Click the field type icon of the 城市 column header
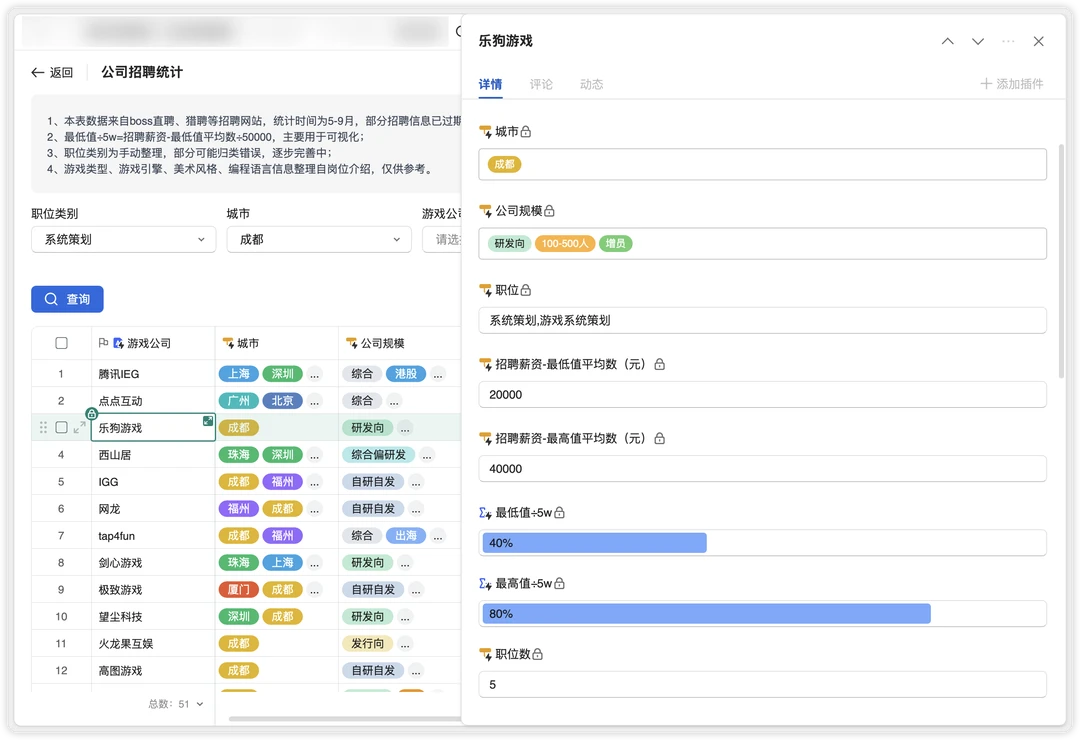The width and height of the screenshot is (1080, 740). [228, 343]
